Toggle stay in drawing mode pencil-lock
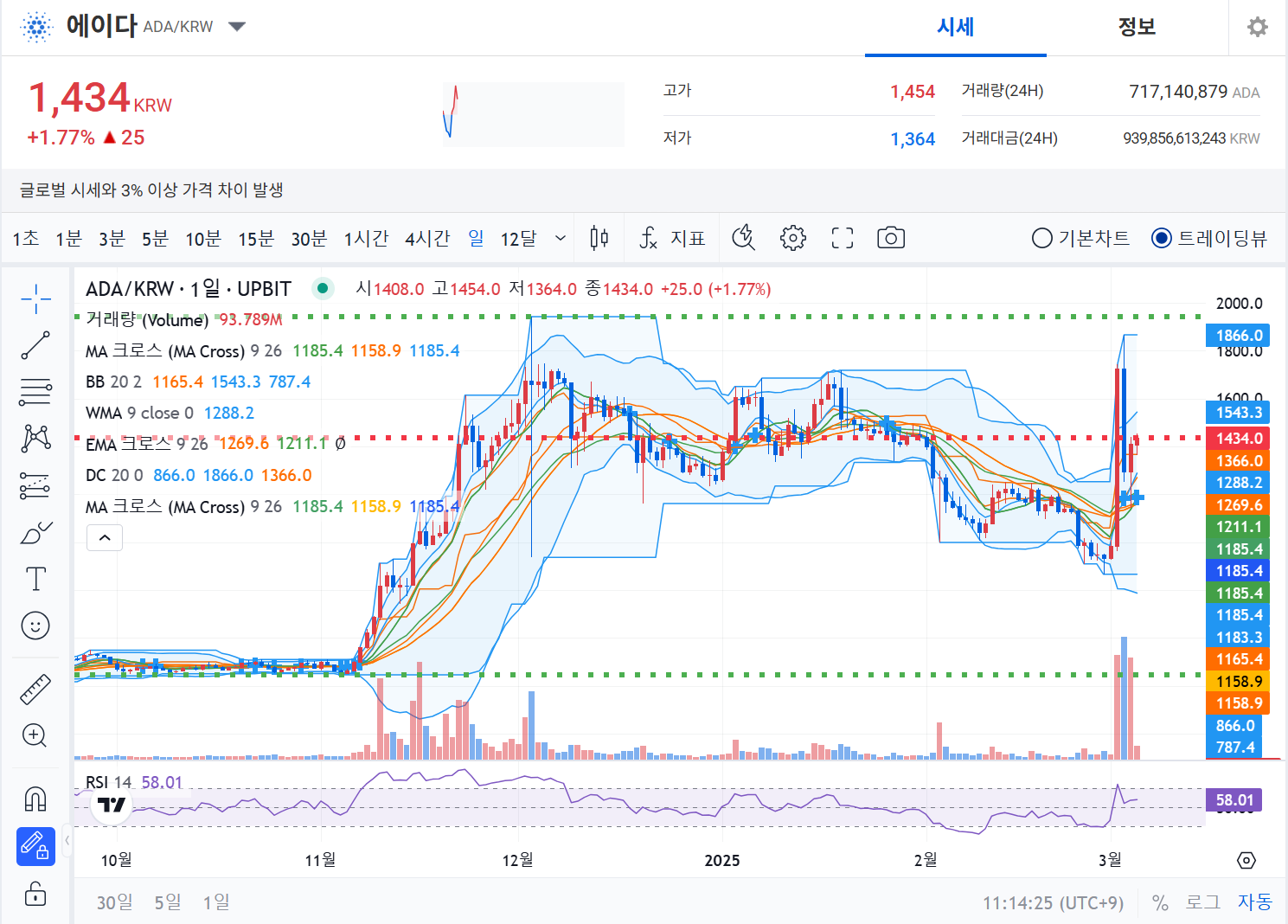 tap(35, 846)
